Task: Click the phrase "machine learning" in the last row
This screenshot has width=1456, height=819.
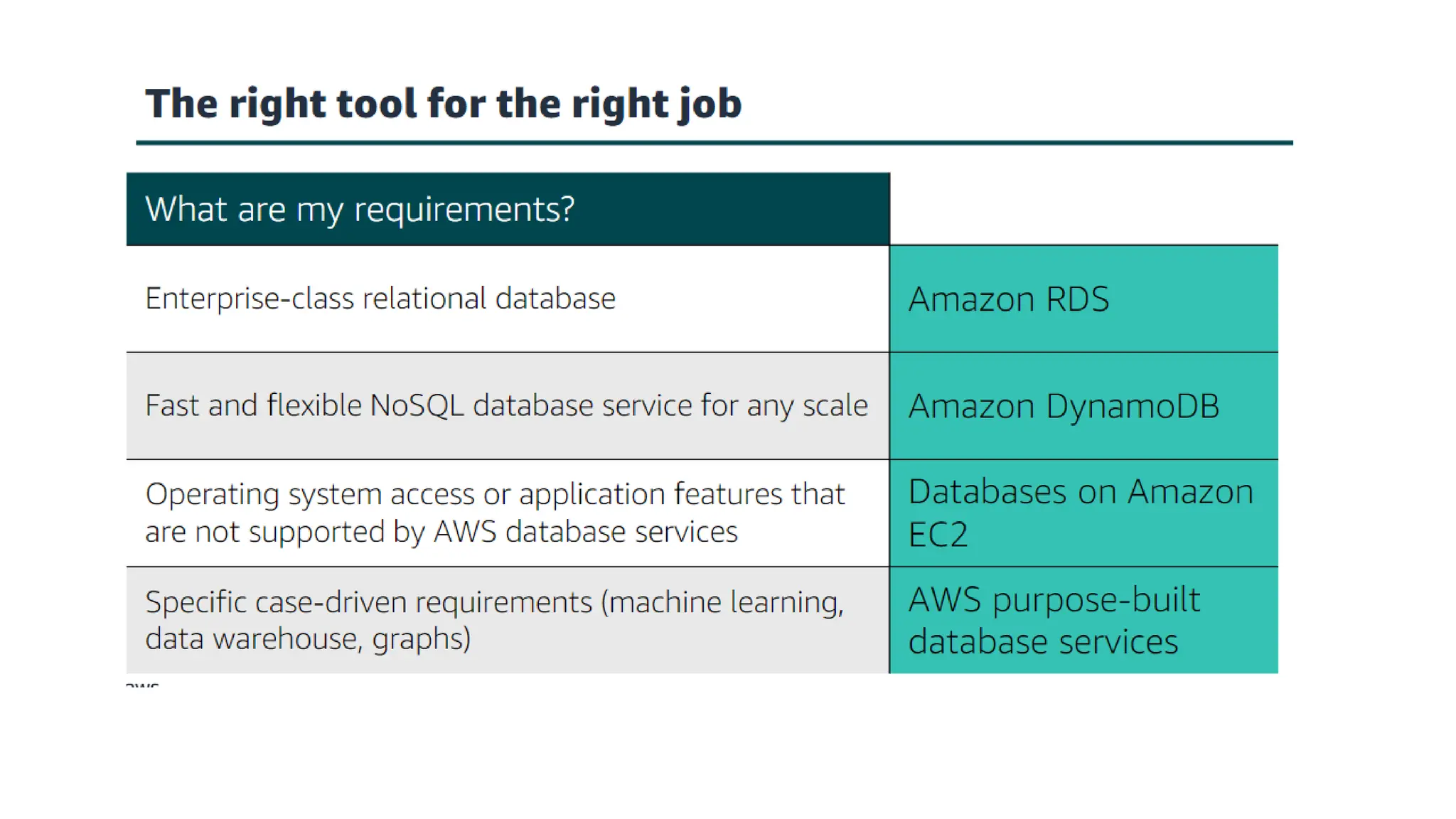Action: (x=725, y=602)
